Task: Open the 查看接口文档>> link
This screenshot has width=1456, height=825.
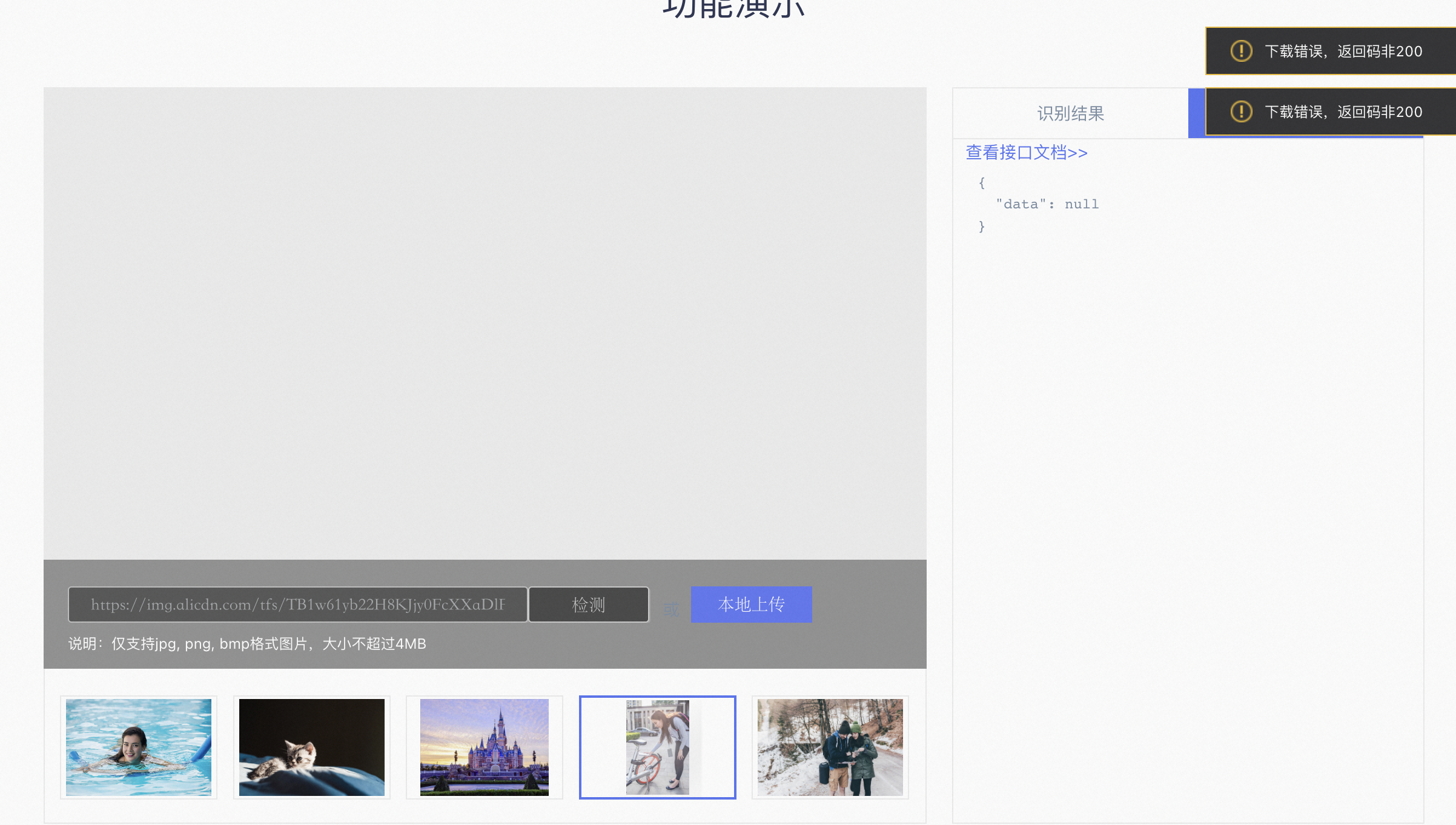Action: pos(1027,153)
